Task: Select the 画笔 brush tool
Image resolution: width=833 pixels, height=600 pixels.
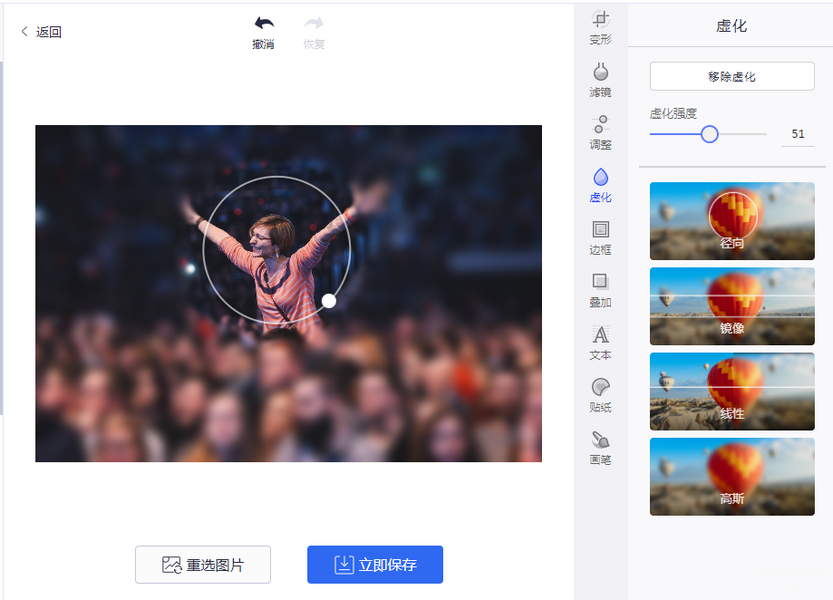Action: [x=600, y=446]
